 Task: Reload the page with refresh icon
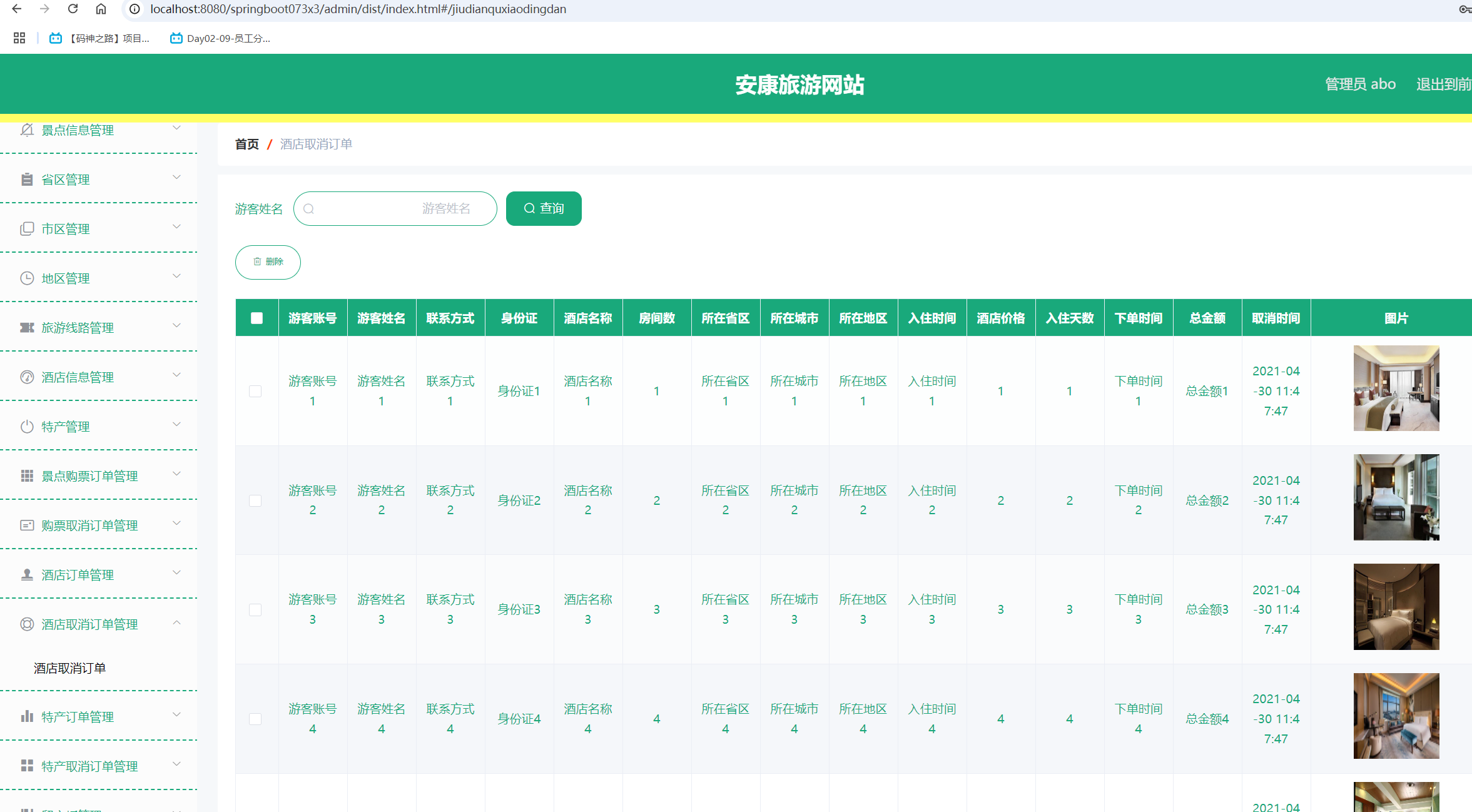pos(73,9)
